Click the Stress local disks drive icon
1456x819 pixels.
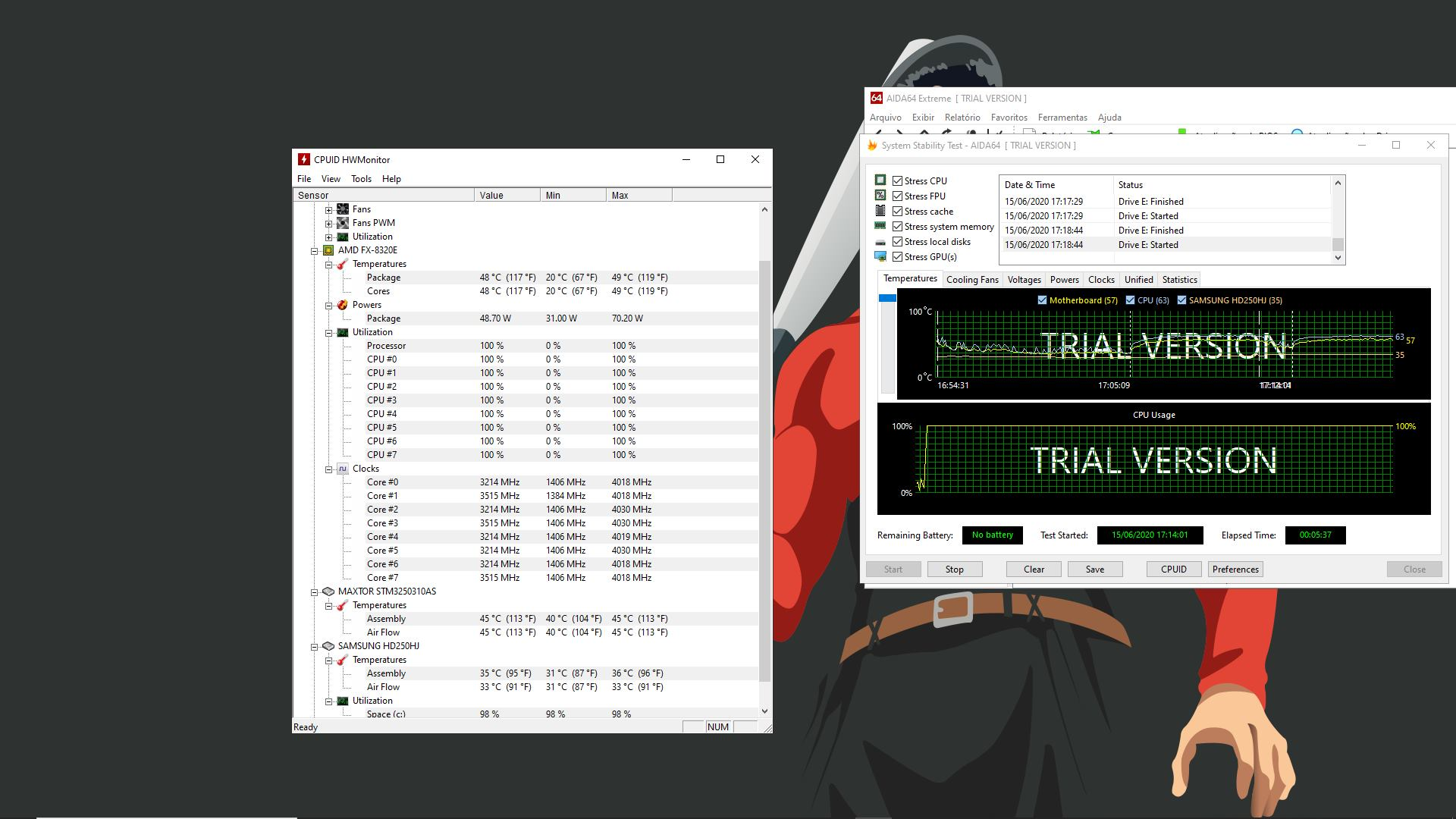point(880,242)
